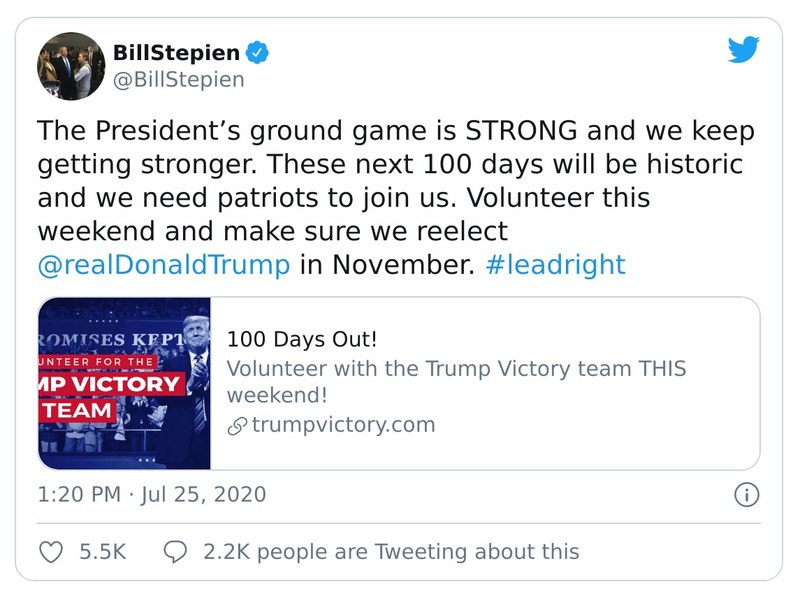Click the BillStepien display name
This screenshot has width=800, height=598.
coord(177,52)
